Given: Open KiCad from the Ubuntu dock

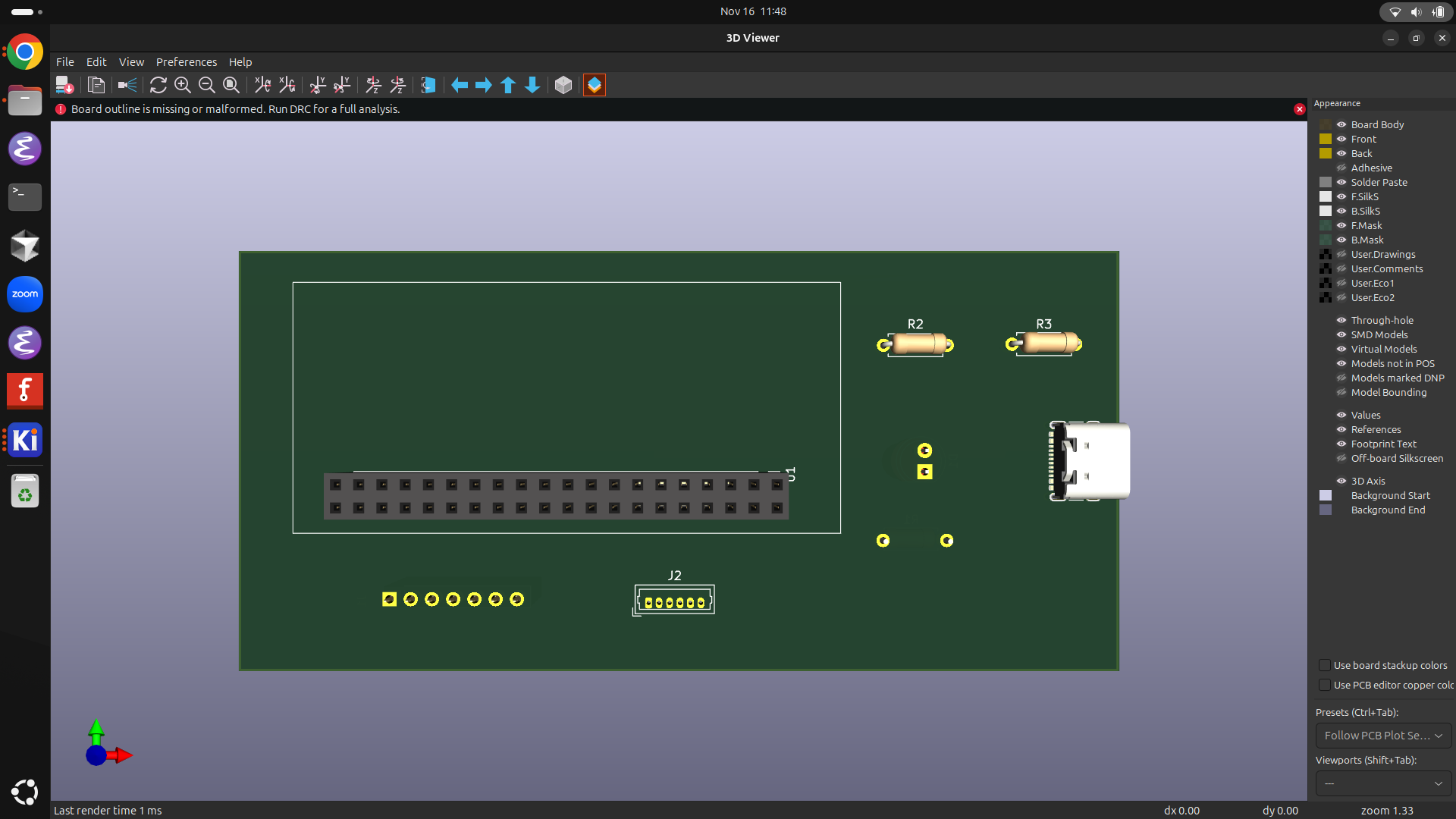Looking at the screenshot, I should [x=25, y=440].
